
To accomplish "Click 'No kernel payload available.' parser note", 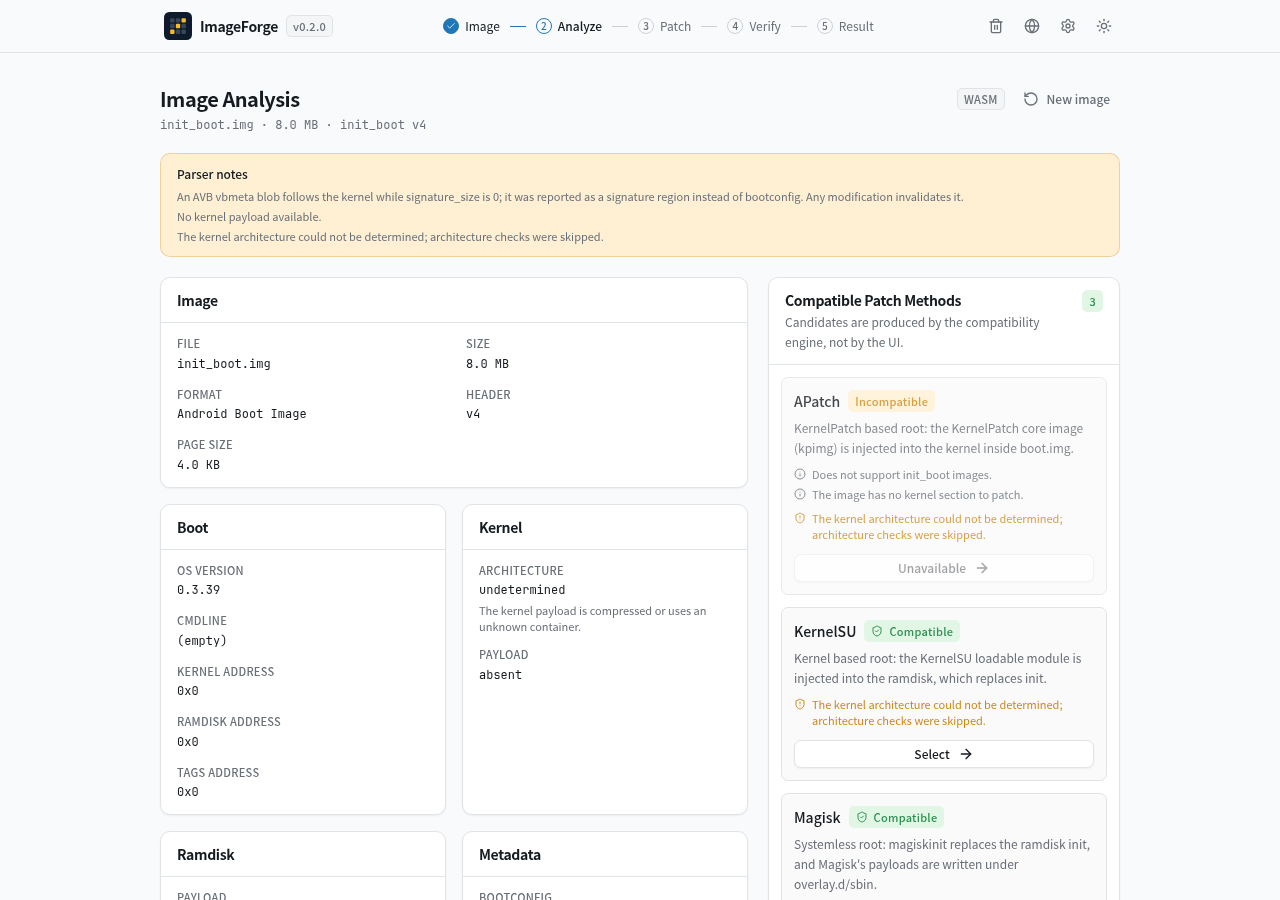I will 249,217.
